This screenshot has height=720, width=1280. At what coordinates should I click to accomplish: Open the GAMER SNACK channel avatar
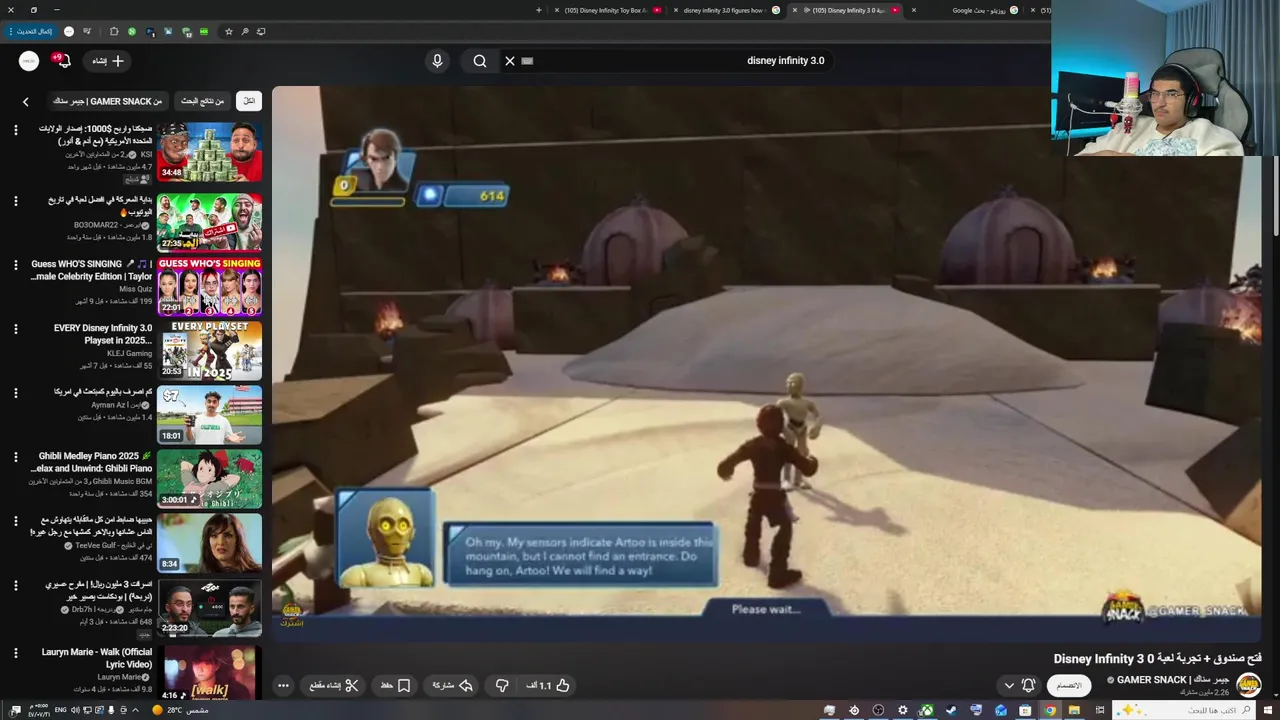click(x=1249, y=686)
